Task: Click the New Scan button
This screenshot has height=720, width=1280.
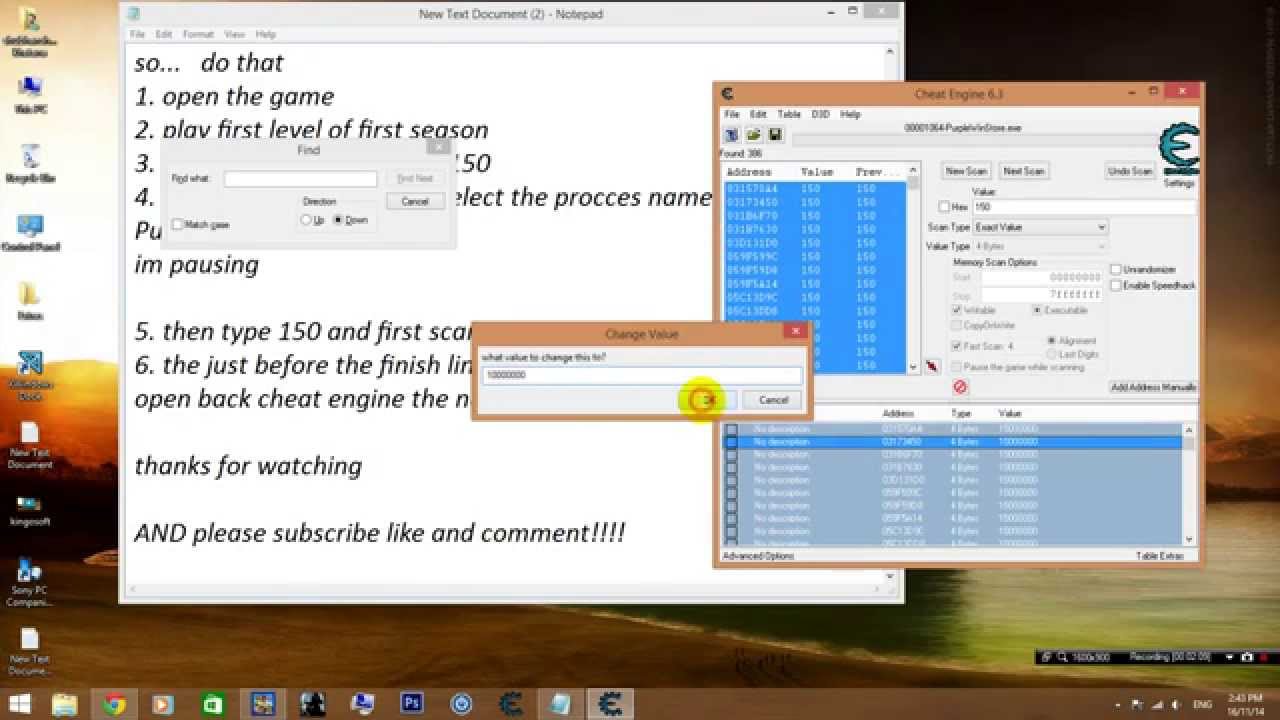Action: (x=966, y=171)
